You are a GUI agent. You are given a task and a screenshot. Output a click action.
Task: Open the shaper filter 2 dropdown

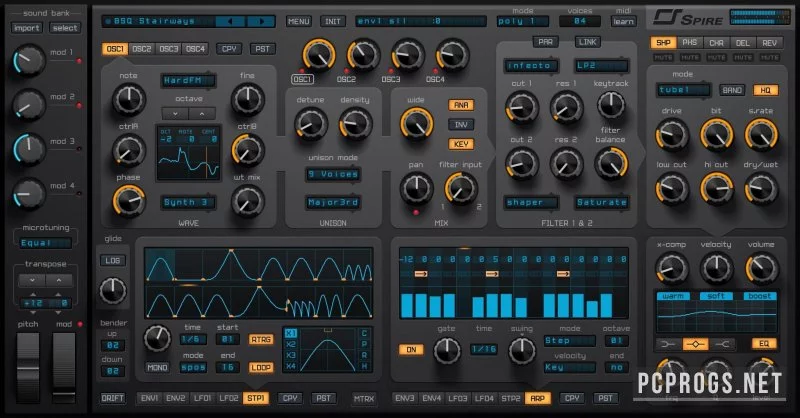tap(531, 202)
